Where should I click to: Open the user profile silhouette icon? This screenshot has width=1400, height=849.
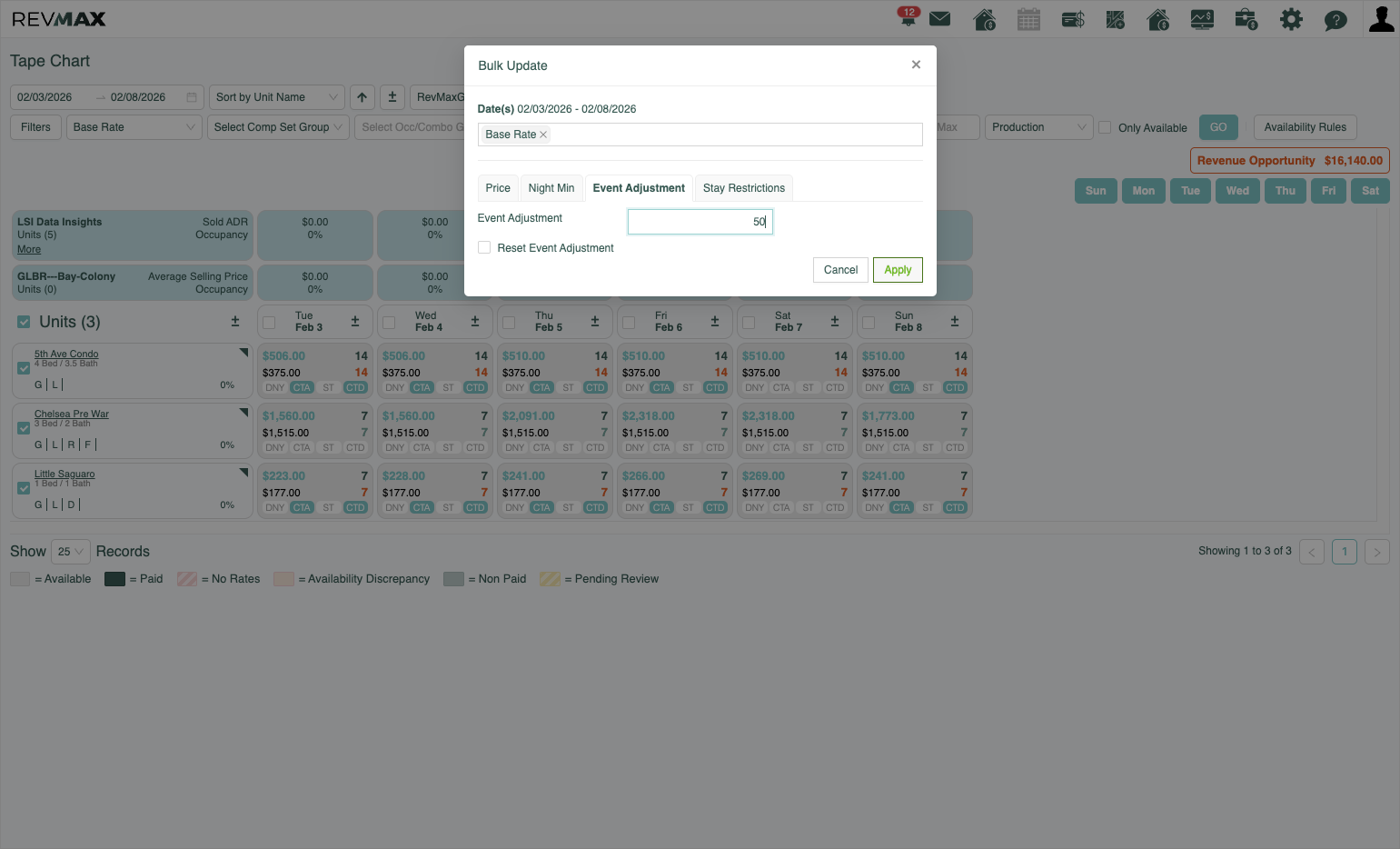[x=1381, y=19]
